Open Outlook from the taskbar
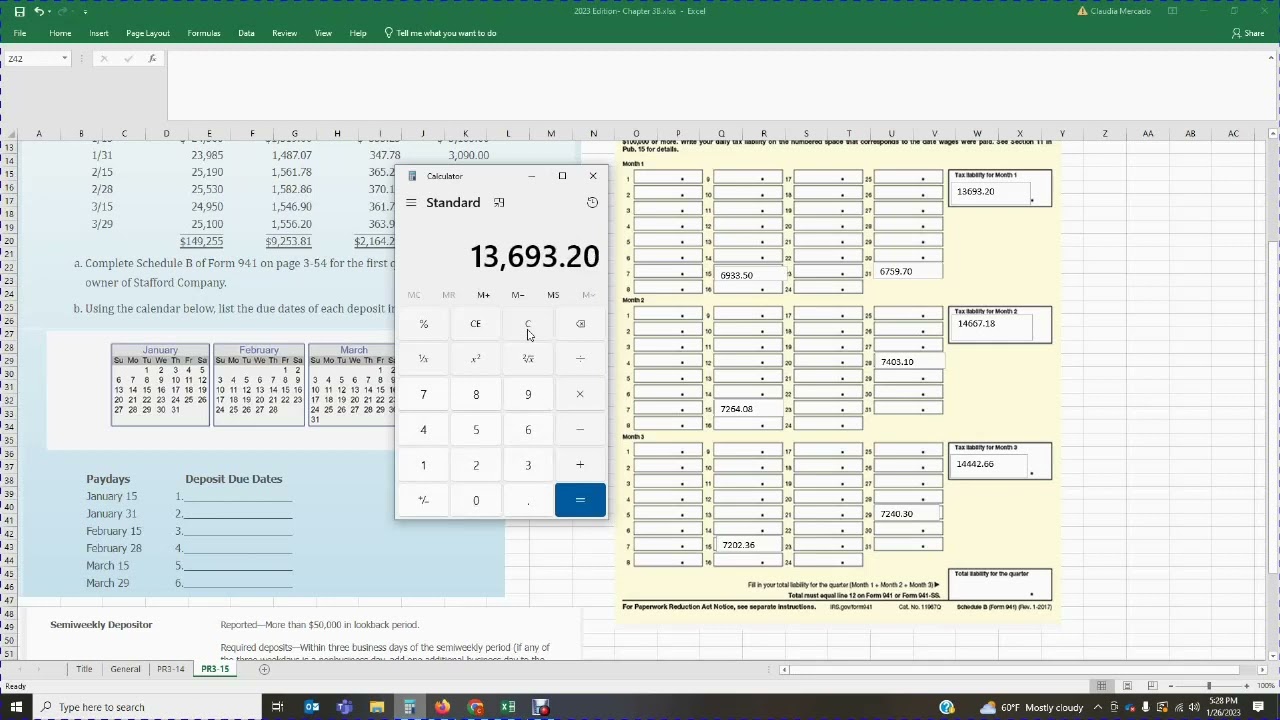1280x720 pixels. (x=312, y=707)
